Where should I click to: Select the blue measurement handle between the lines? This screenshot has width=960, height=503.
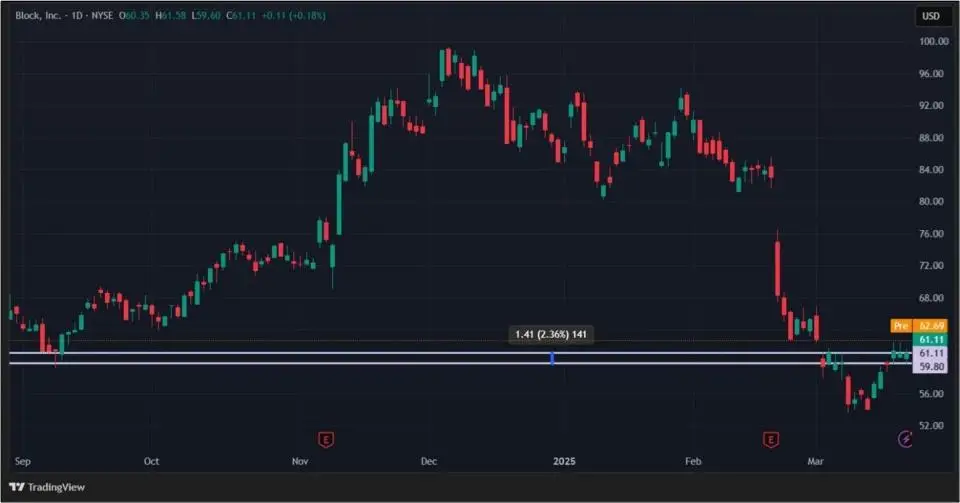coord(552,358)
